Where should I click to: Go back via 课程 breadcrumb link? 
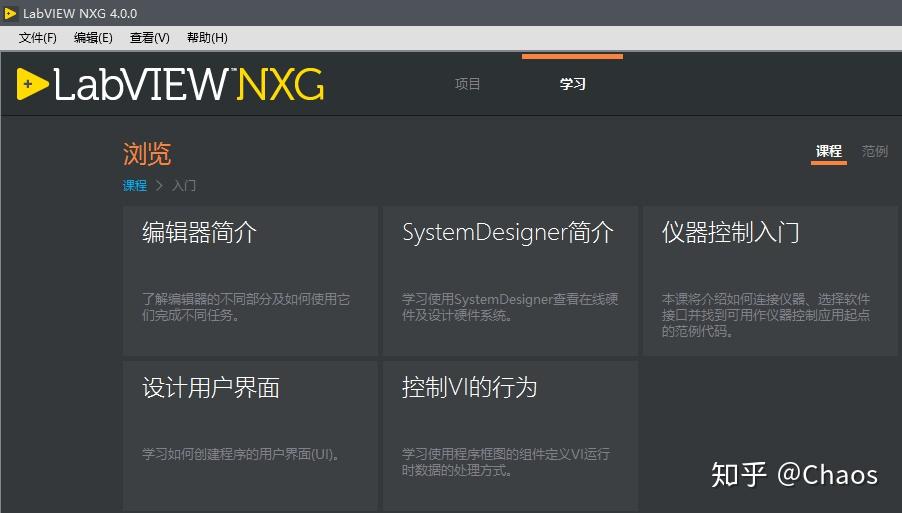tap(135, 185)
